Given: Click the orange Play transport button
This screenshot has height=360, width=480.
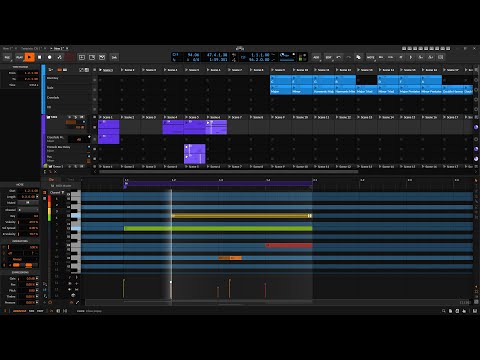Looking at the screenshot, I should coord(29,57).
